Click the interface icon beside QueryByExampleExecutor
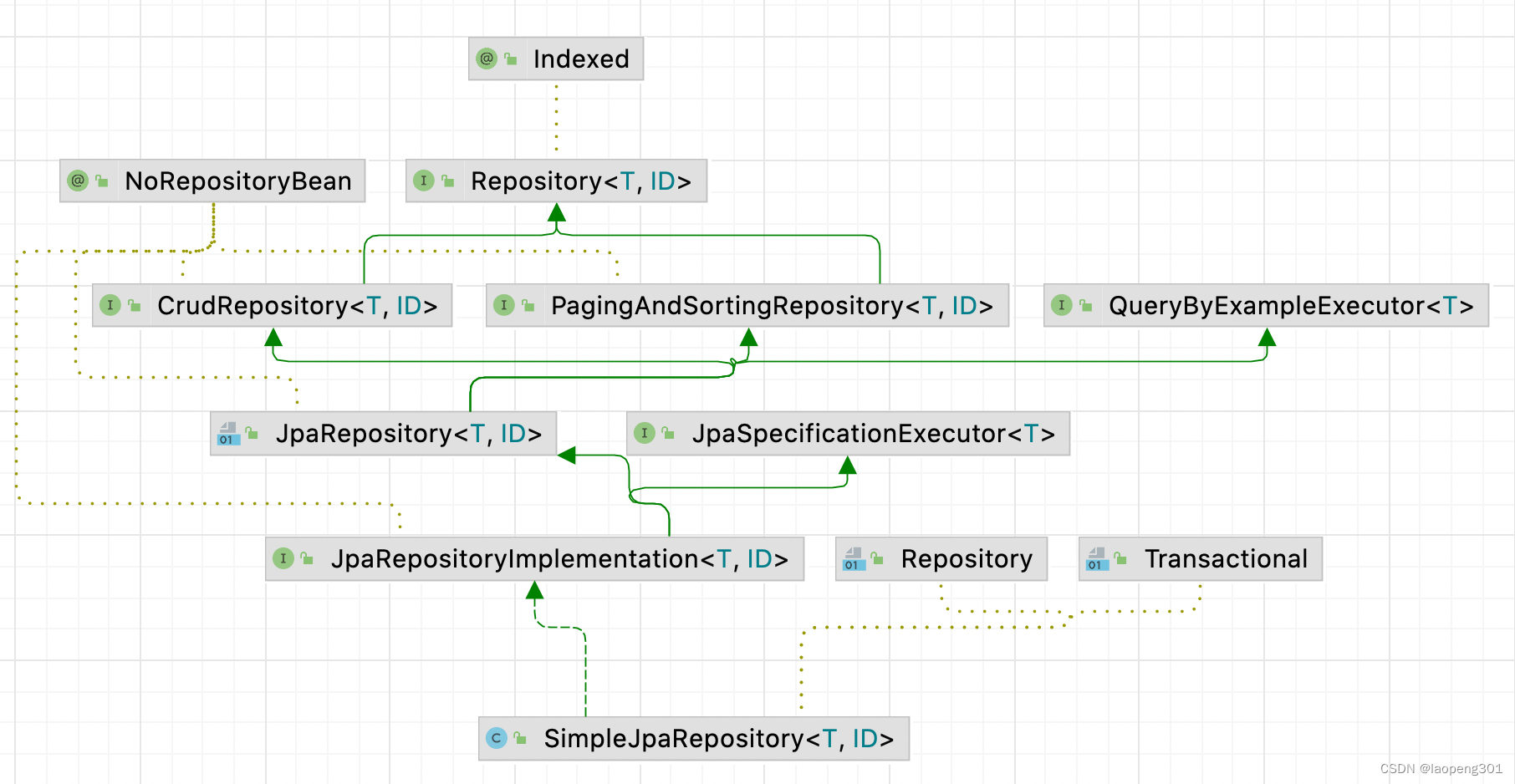 click(x=1062, y=305)
